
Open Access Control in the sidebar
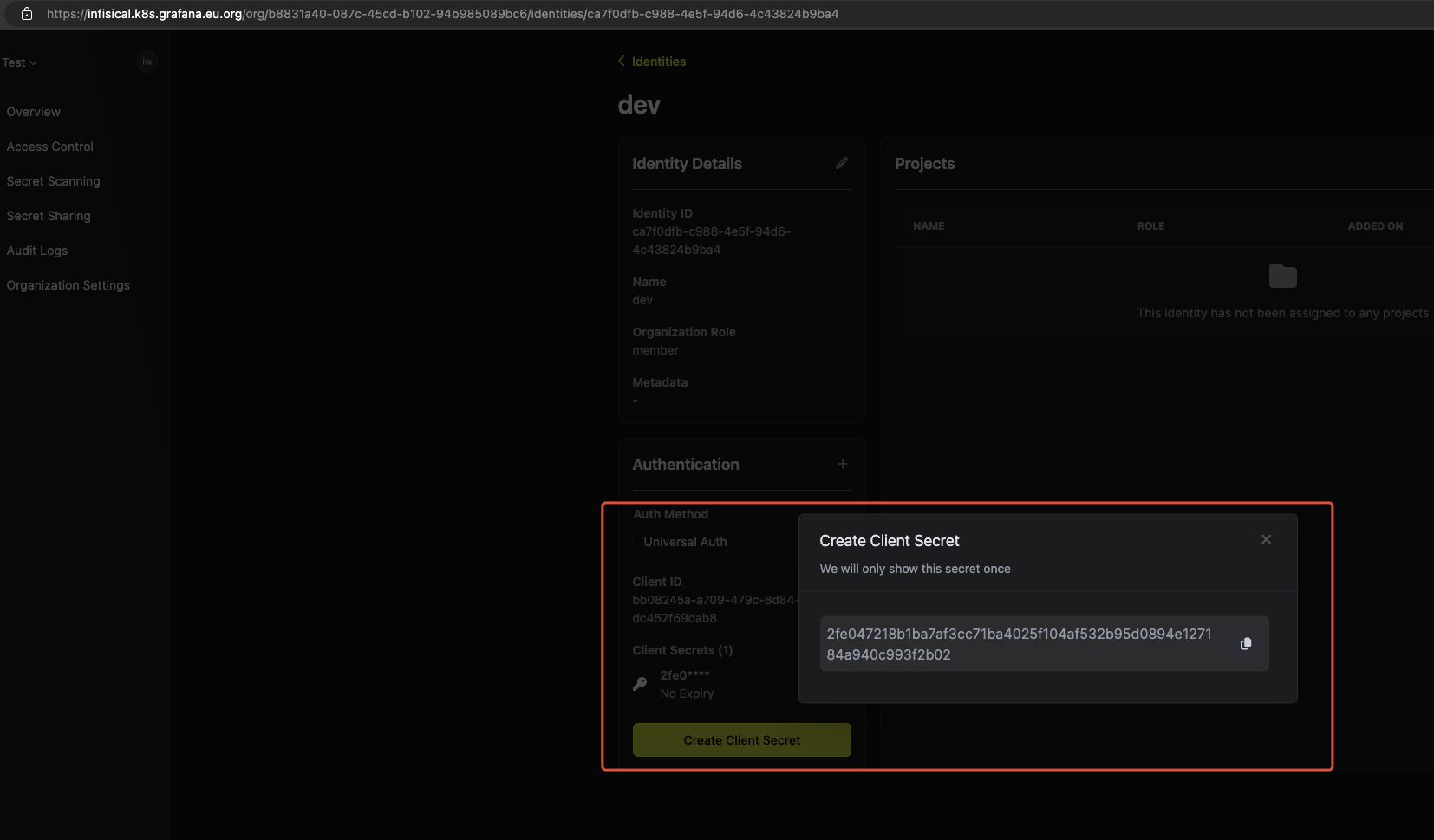click(x=50, y=147)
